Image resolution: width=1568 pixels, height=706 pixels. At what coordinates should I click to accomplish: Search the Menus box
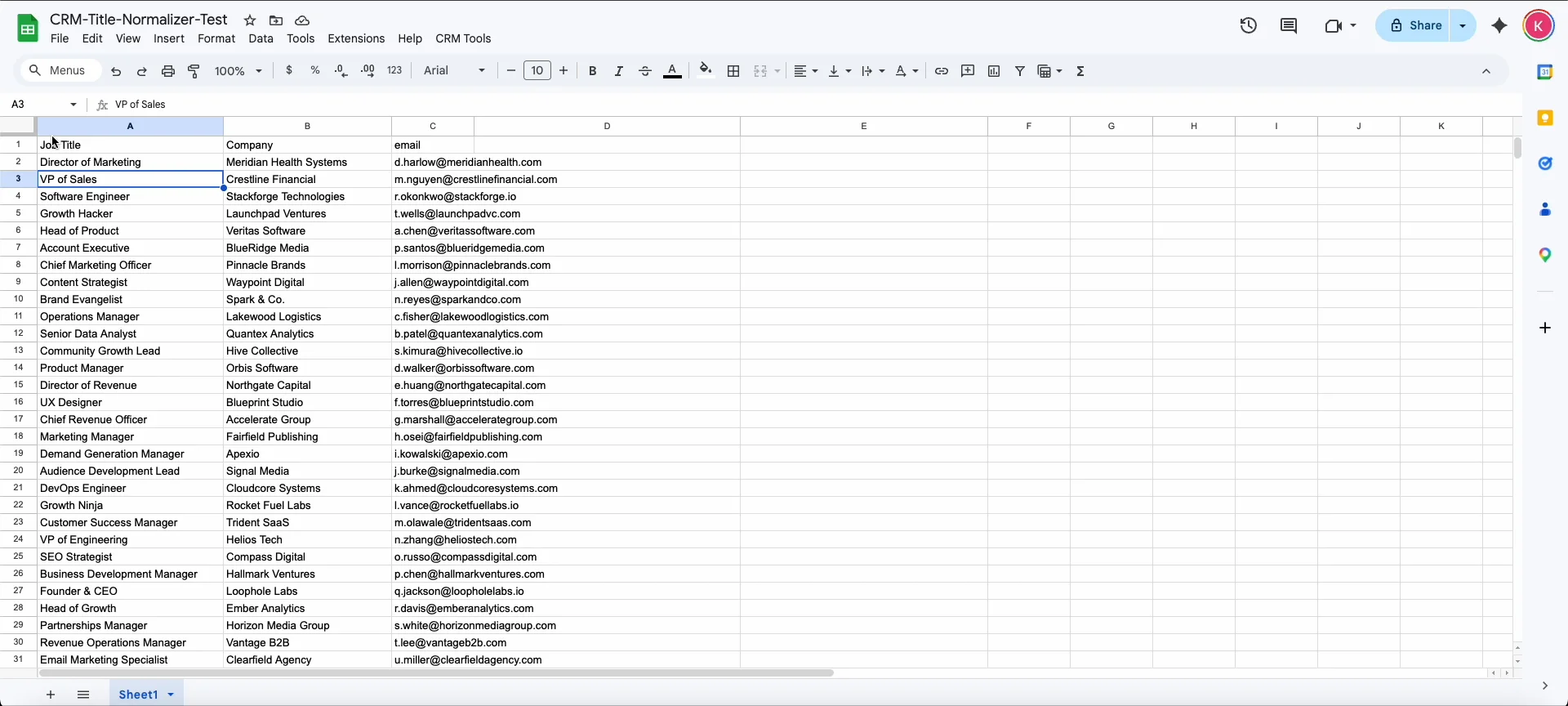coord(60,71)
